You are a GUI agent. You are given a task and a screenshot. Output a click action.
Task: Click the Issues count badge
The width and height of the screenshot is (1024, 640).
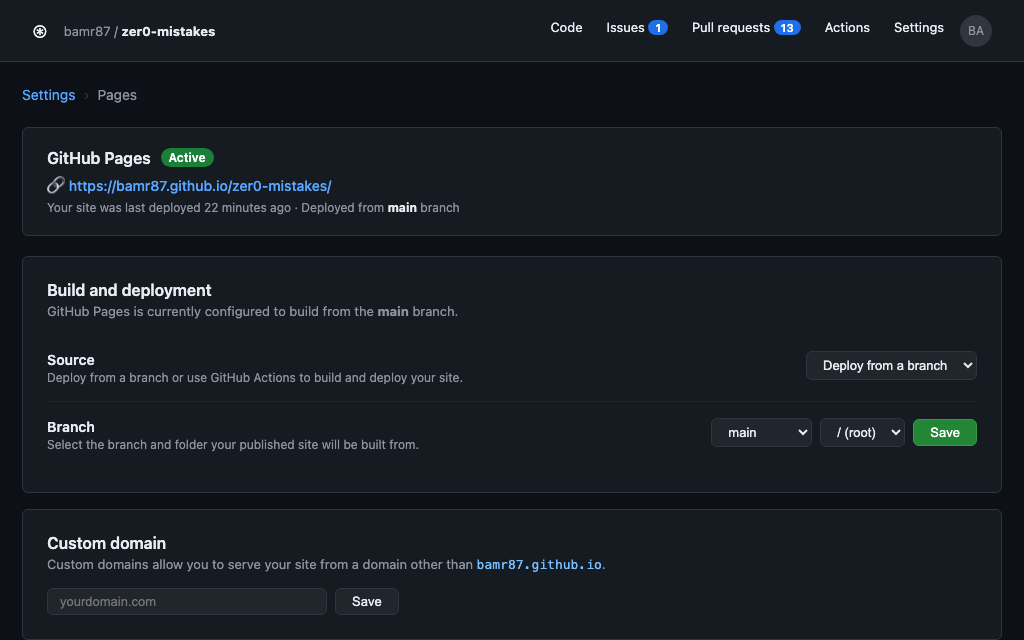tap(658, 28)
